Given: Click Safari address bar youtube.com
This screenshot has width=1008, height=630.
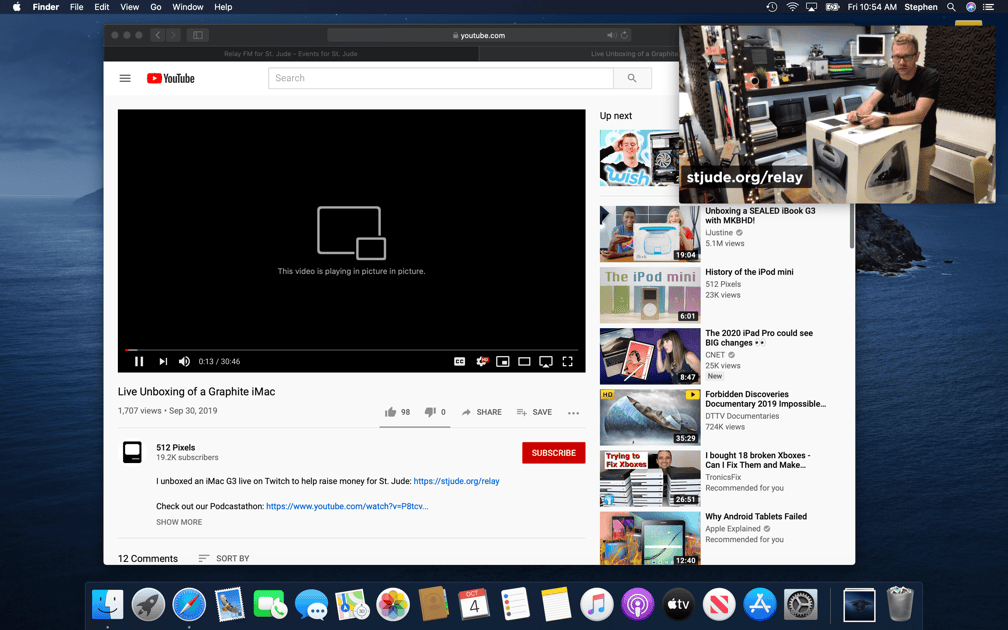Looking at the screenshot, I should (x=479, y=35).
